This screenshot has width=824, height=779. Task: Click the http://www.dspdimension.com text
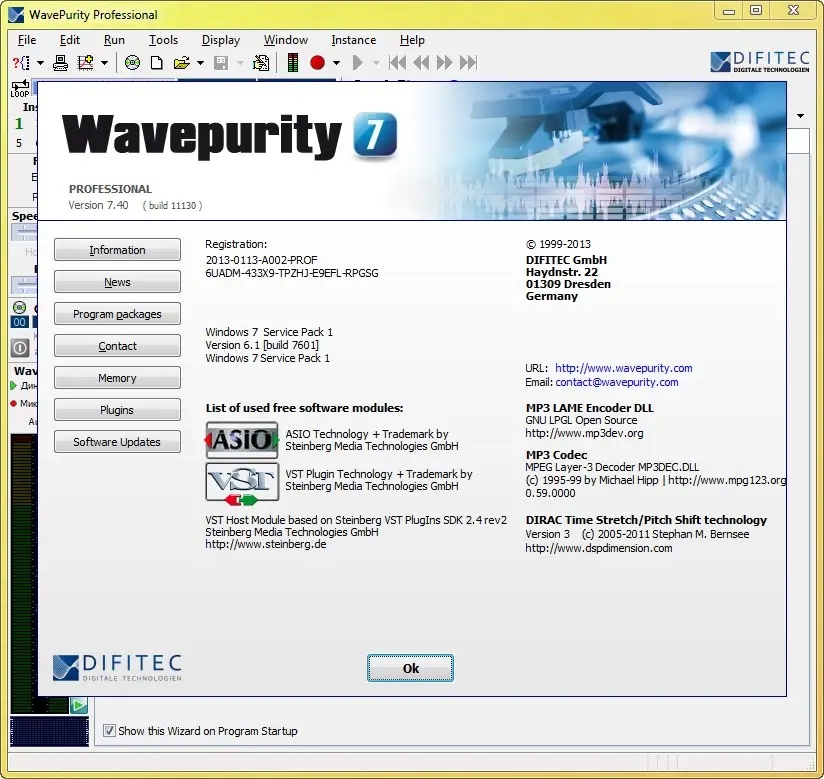[x=599, y=548]
